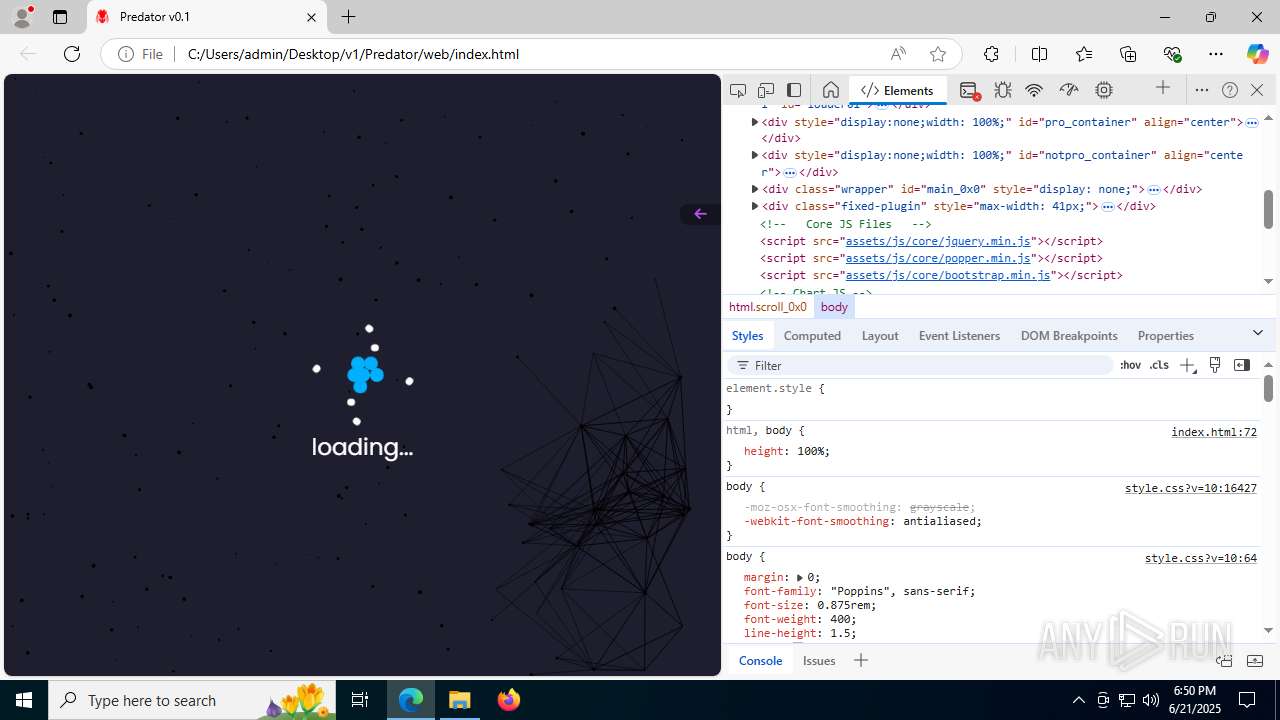
Task: Toggle computed styles sidebar pane
Action: [1242, 365]
